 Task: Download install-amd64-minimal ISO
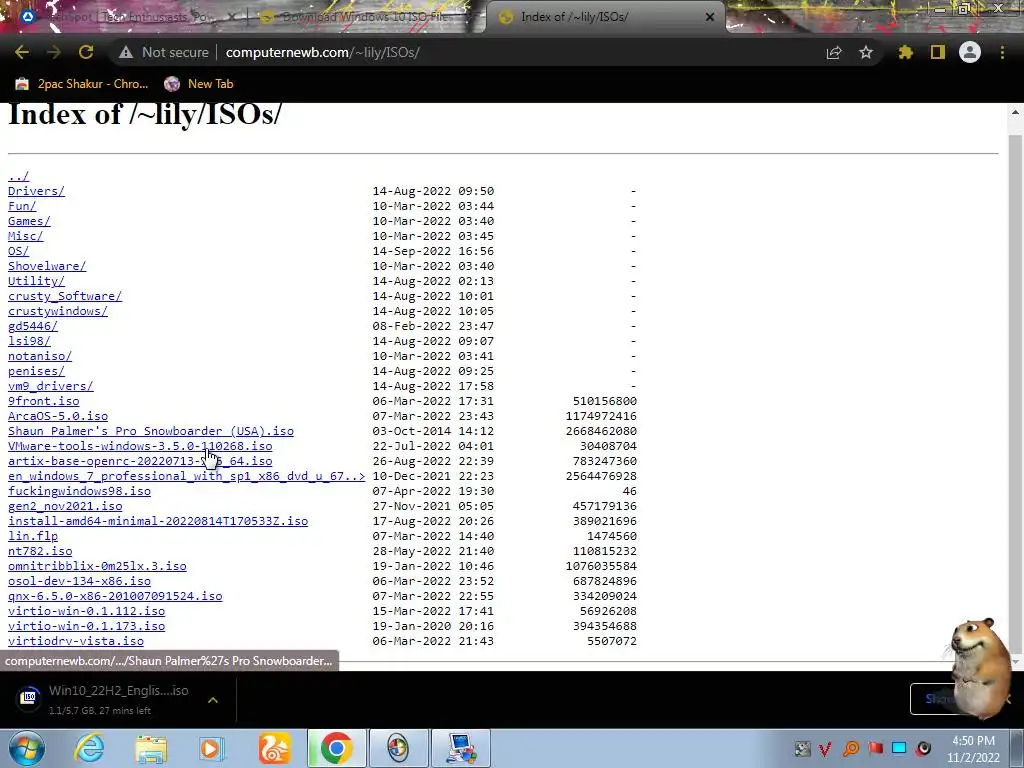point(157,521)
